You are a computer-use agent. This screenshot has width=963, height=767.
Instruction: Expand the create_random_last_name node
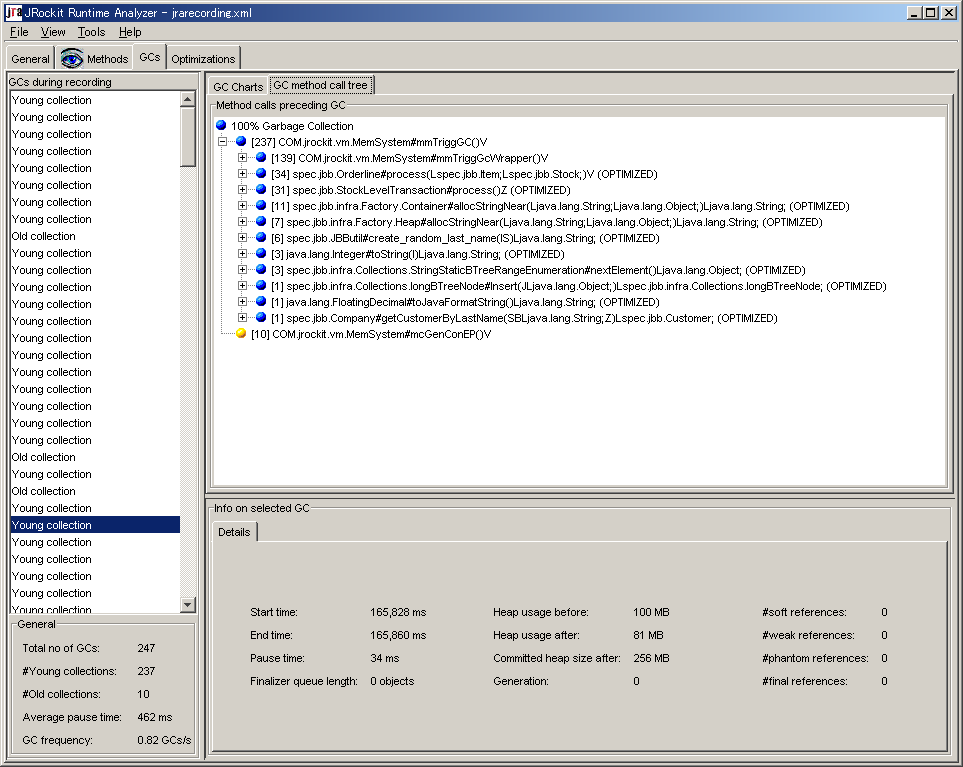click(243, 238)
